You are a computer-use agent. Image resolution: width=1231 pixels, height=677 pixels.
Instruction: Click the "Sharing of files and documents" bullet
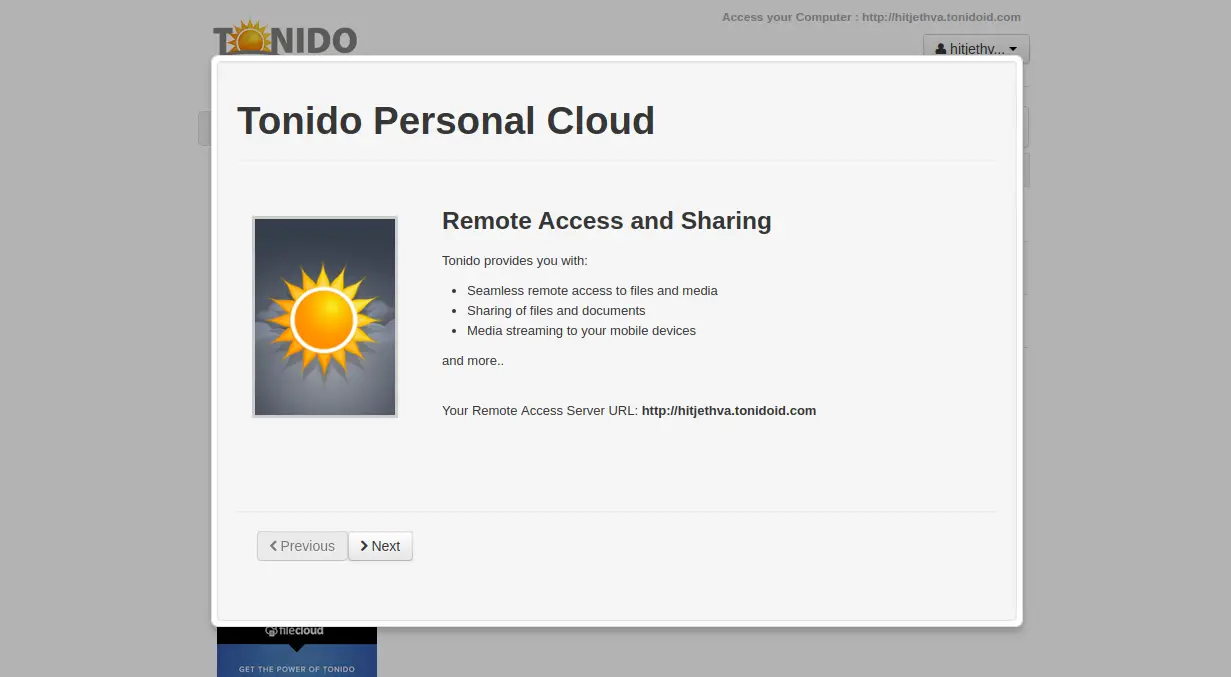556,311
